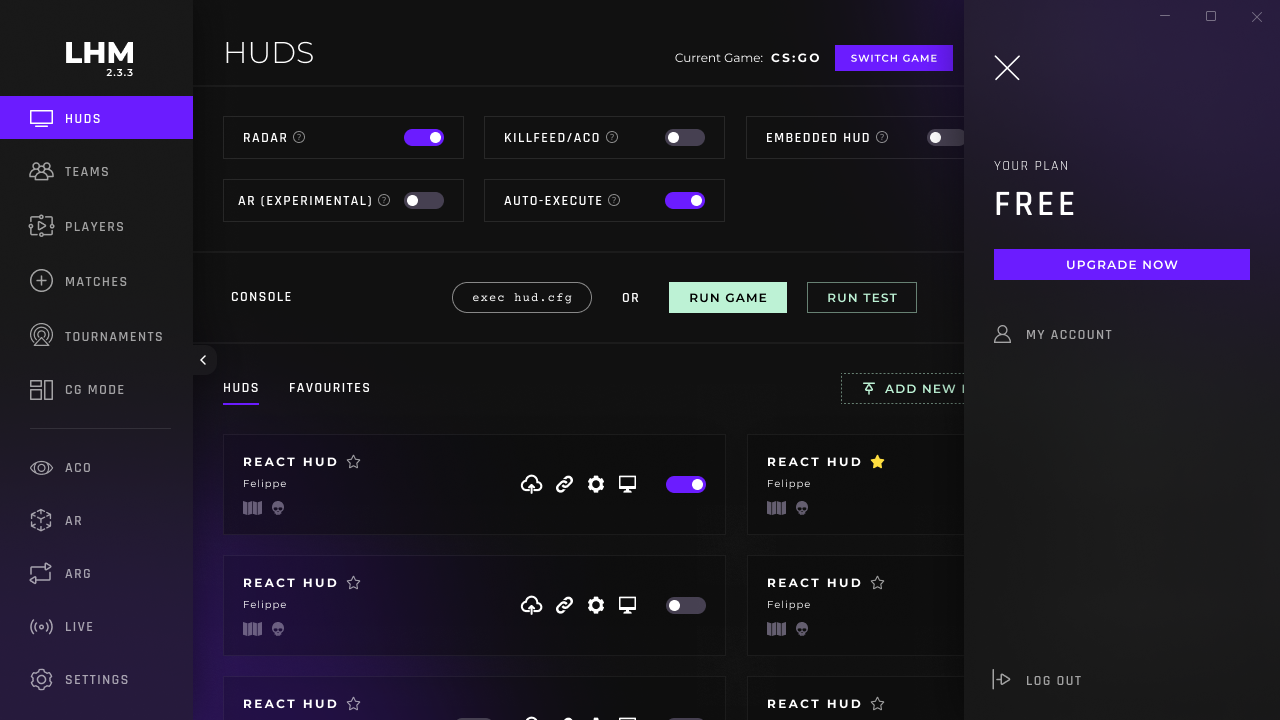Click monitor overlay icon on first React HUD

click(x=627, y=485)
